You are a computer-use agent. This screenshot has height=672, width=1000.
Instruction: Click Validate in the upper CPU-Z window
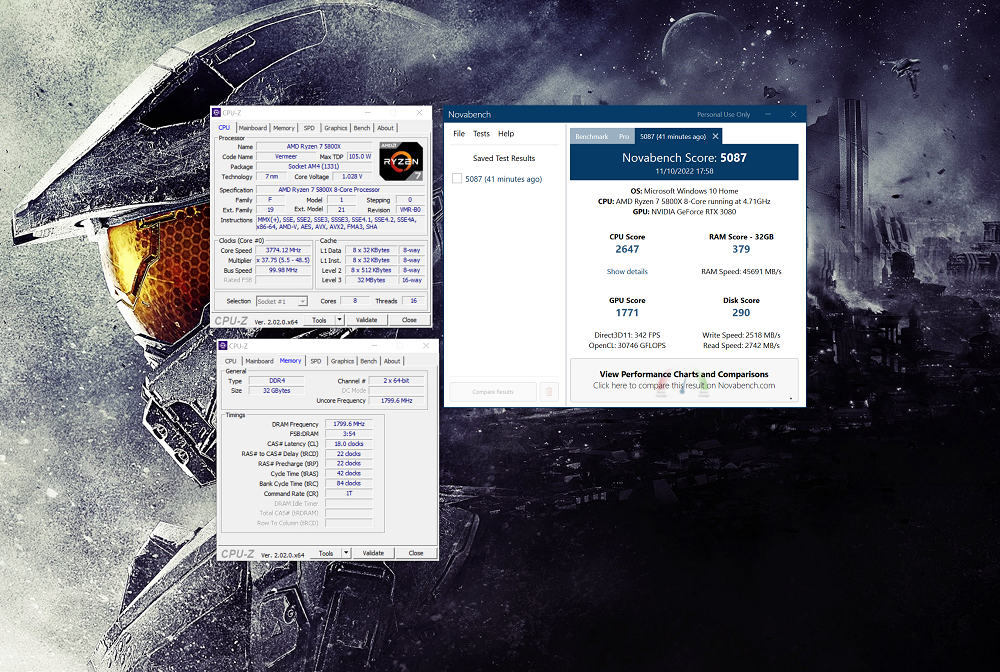pyautogui.click(x=366, y=320)
